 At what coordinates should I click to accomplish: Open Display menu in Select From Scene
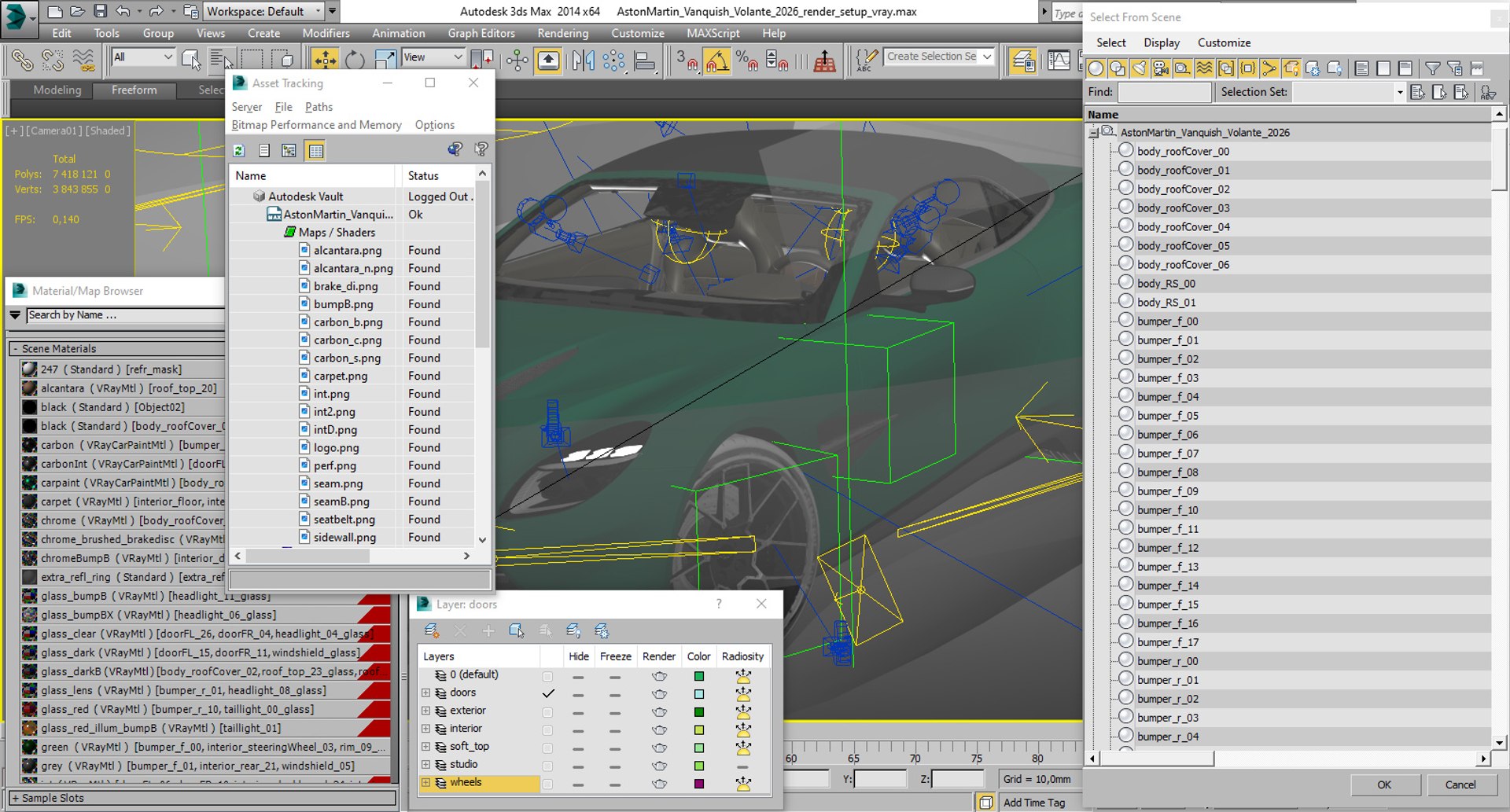click(1162, 42)
